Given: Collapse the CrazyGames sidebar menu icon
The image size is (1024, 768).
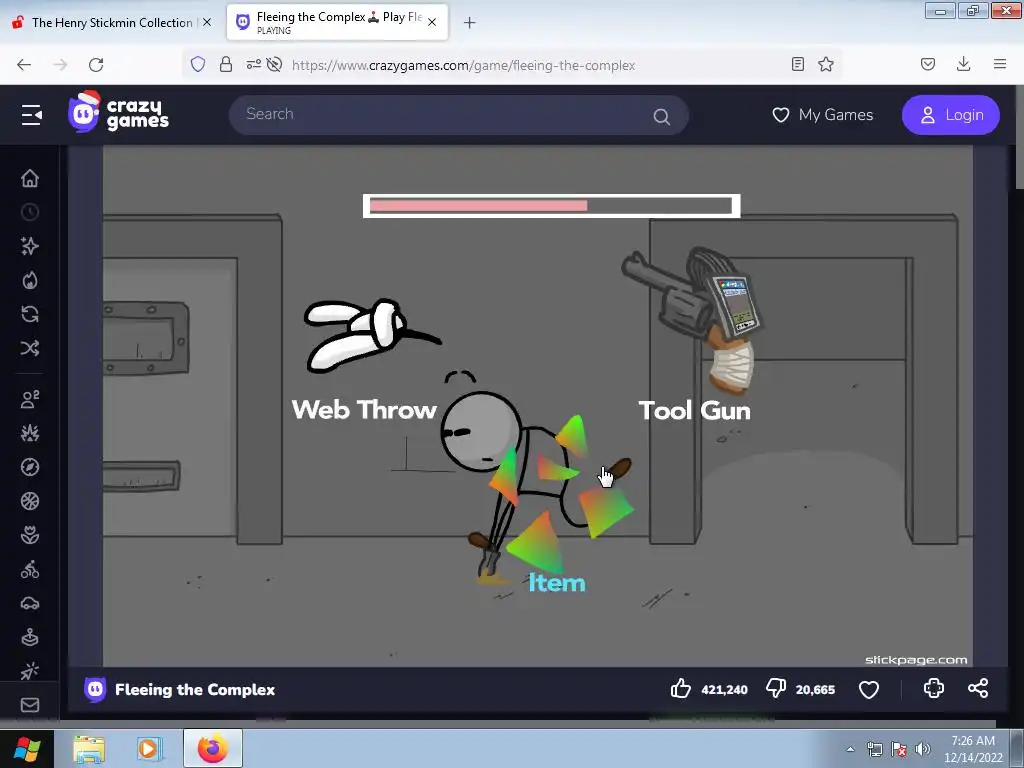Looking at the screenshot, I should pos(31,115).
